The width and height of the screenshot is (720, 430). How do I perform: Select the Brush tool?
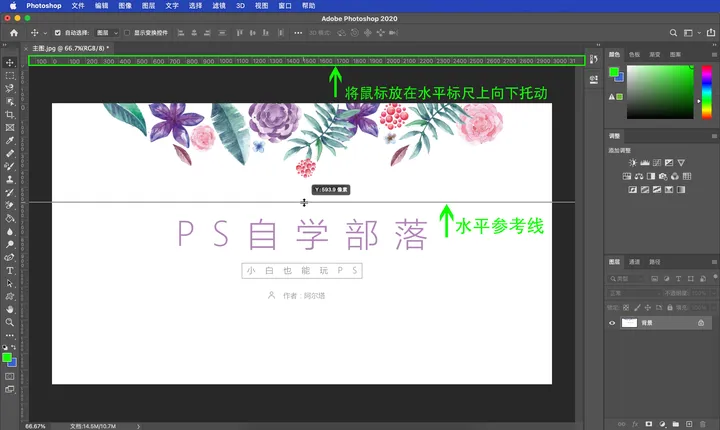[10, 166]
